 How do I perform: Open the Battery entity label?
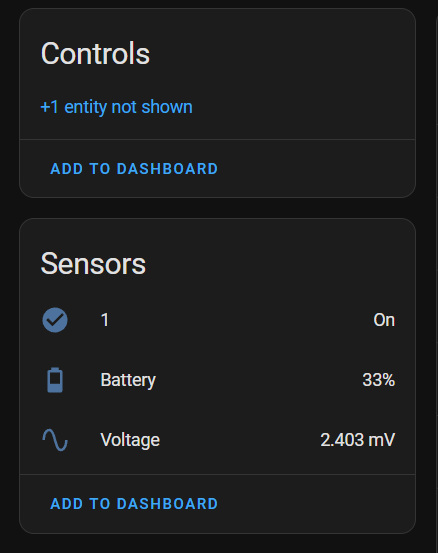(x=128, y=380)
